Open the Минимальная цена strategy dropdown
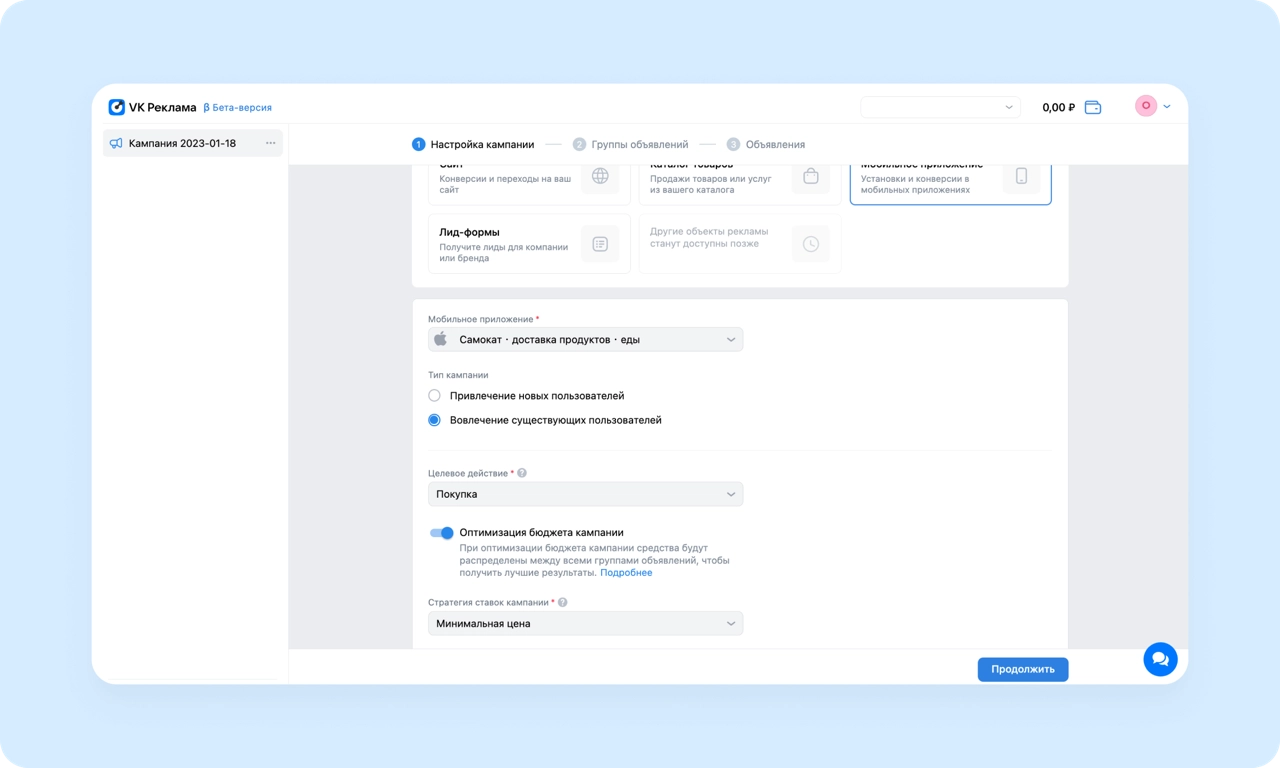Viewport: 1280px width, 768px height. pyautogui.click(x=585, y=624)
